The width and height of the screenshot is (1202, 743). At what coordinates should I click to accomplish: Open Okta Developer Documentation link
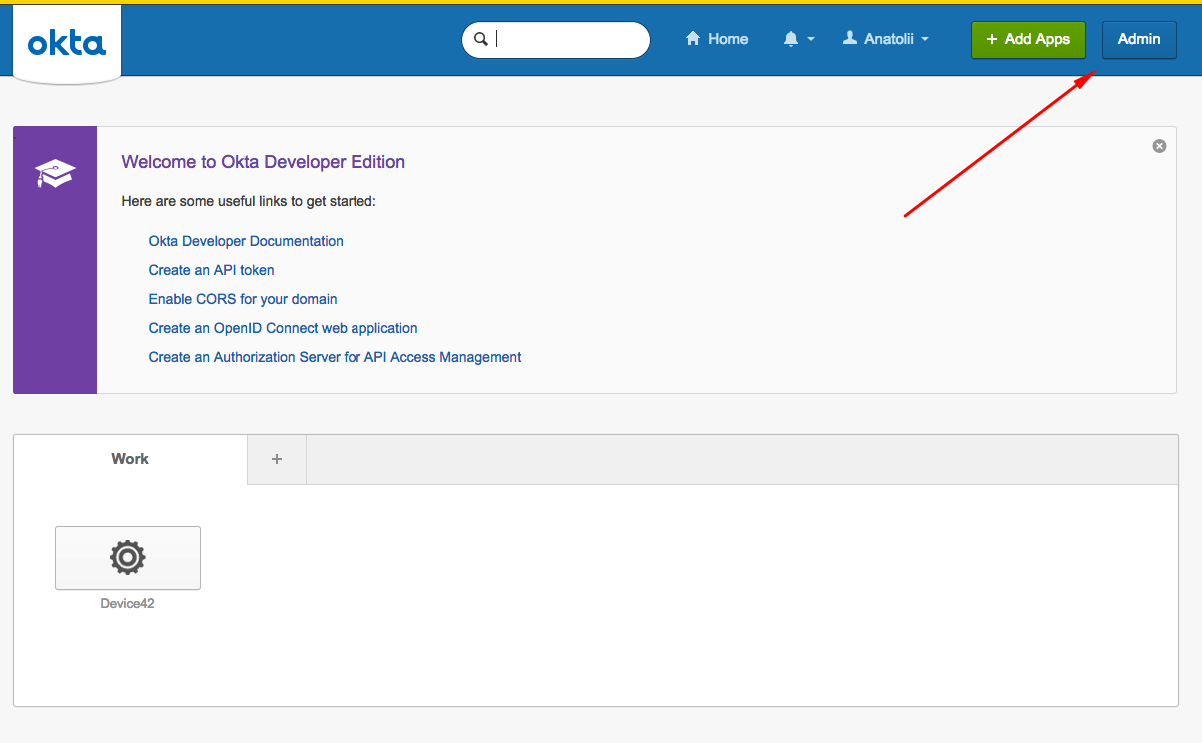point(245,241)
